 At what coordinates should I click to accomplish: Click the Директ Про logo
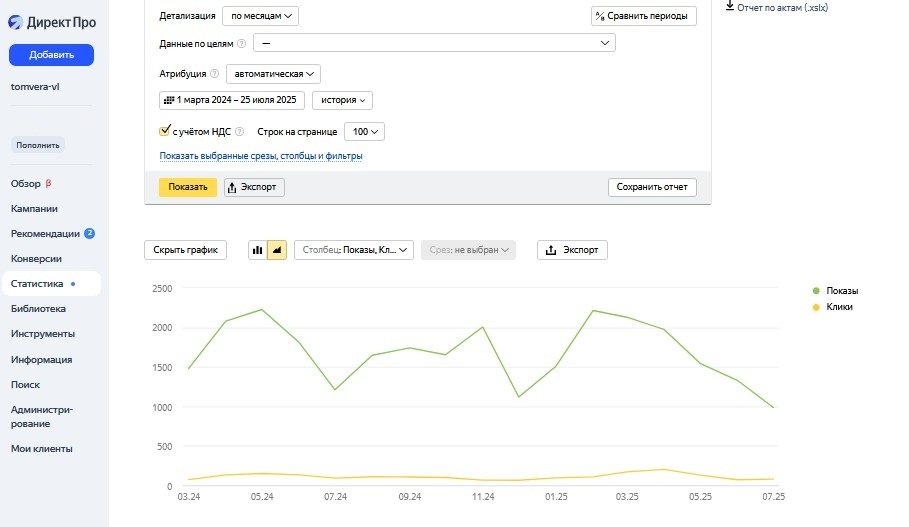click(x=52, y=23)
